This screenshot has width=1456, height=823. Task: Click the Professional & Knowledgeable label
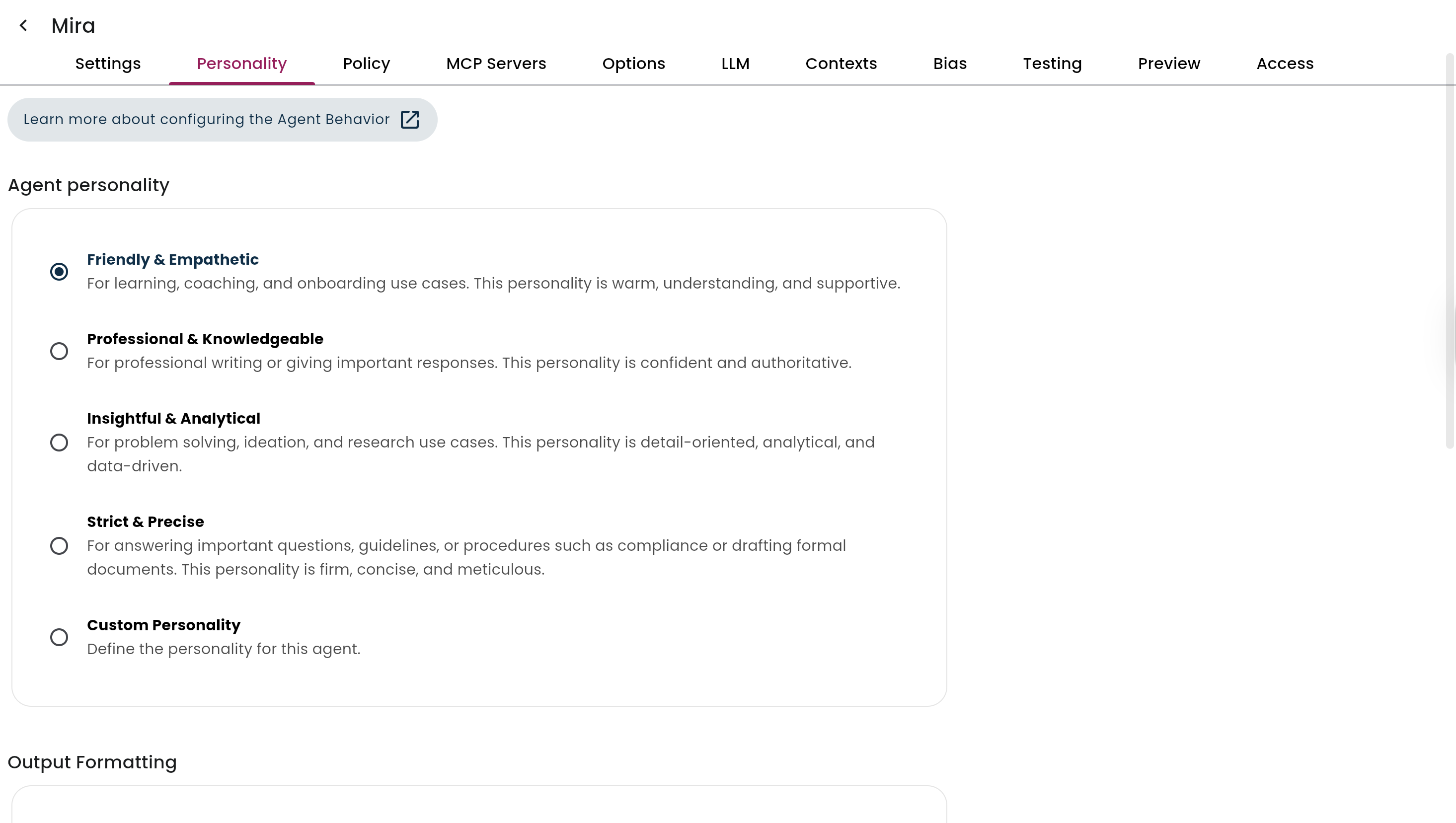(x=205, y=339)
